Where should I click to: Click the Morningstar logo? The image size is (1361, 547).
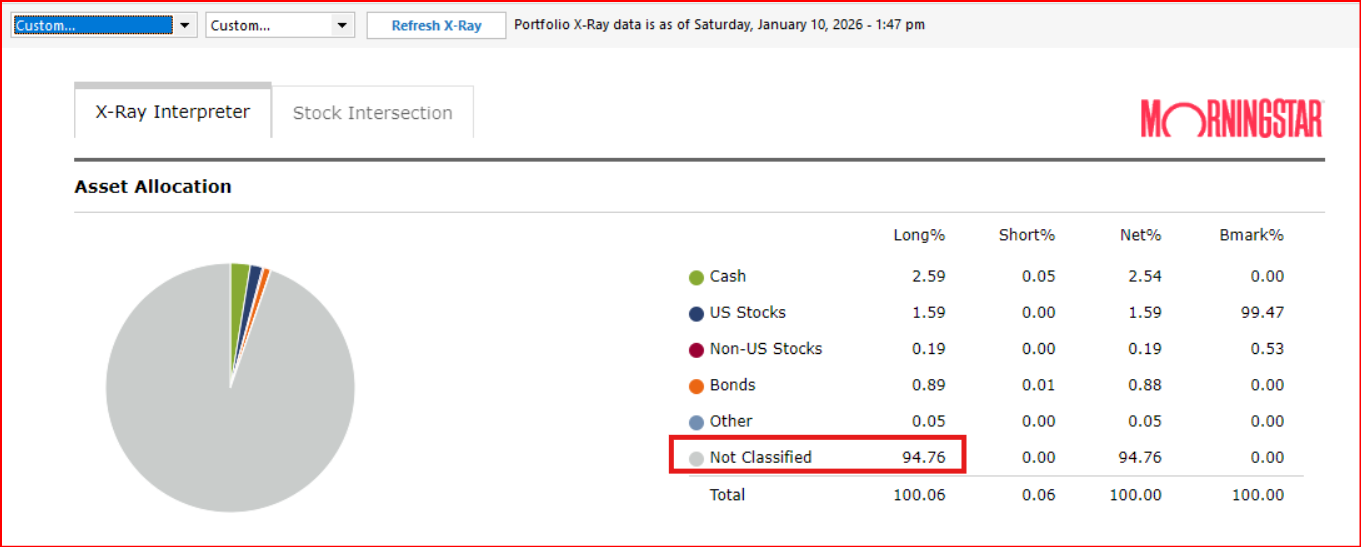click(x=1232, y=118)
